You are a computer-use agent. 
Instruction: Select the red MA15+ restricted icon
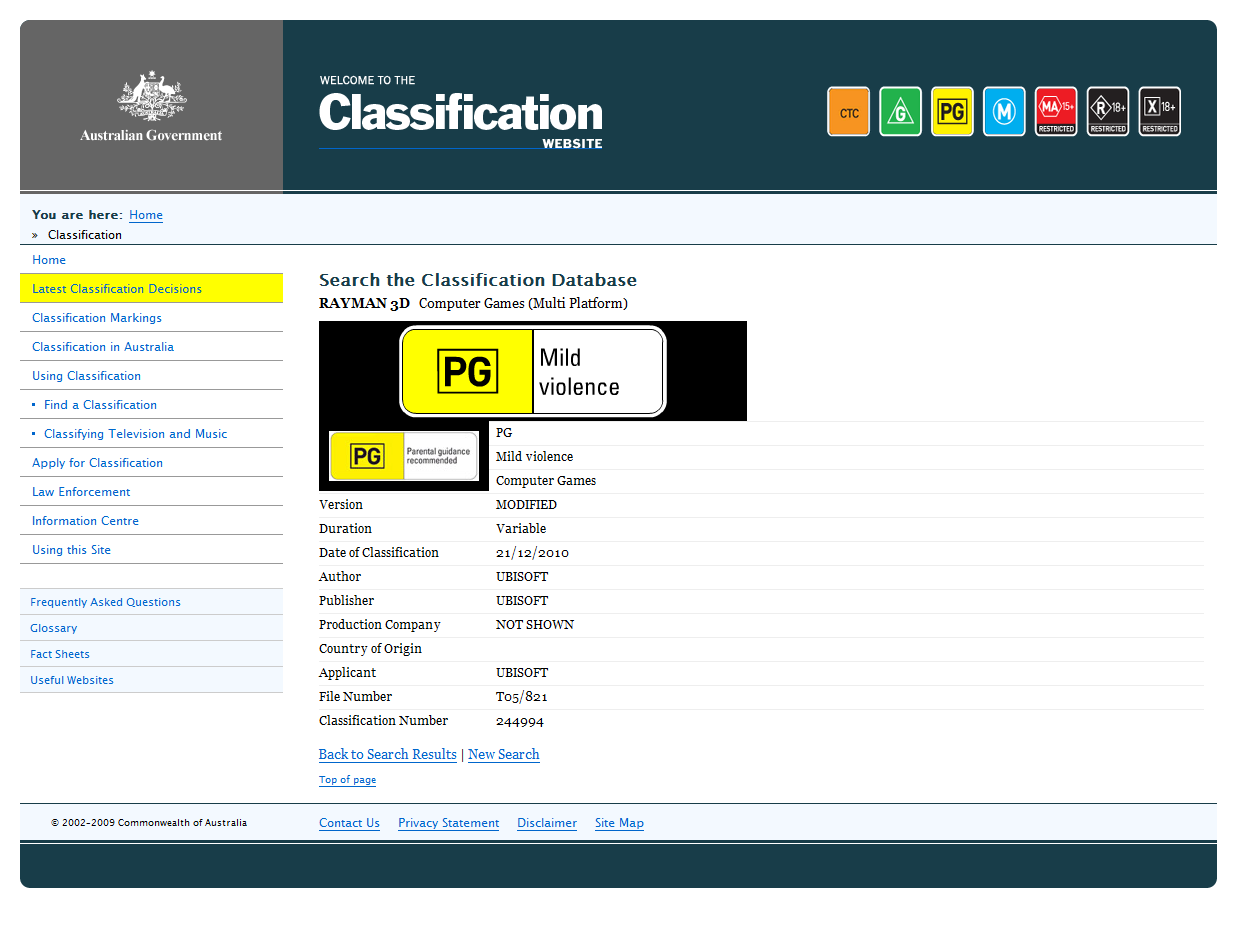(x=1056, y=111)
